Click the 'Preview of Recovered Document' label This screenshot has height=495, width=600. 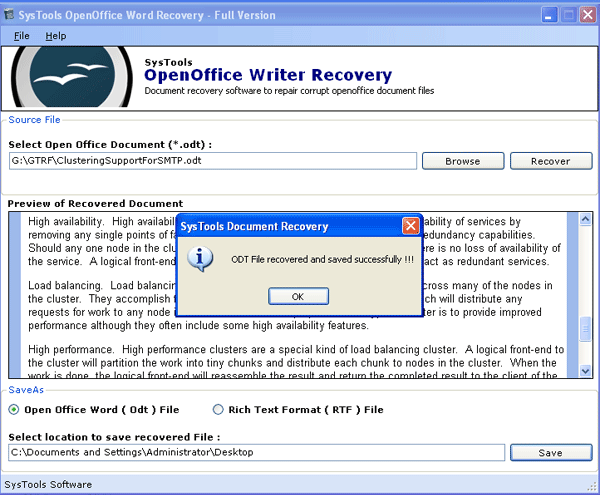point(95,204)
